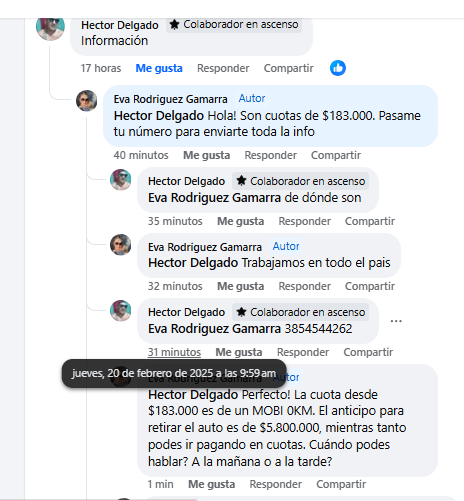Screen dimensions: 464x501
Task: Like the 40 minutos reply from Eva
Action: tap(207, 155)
